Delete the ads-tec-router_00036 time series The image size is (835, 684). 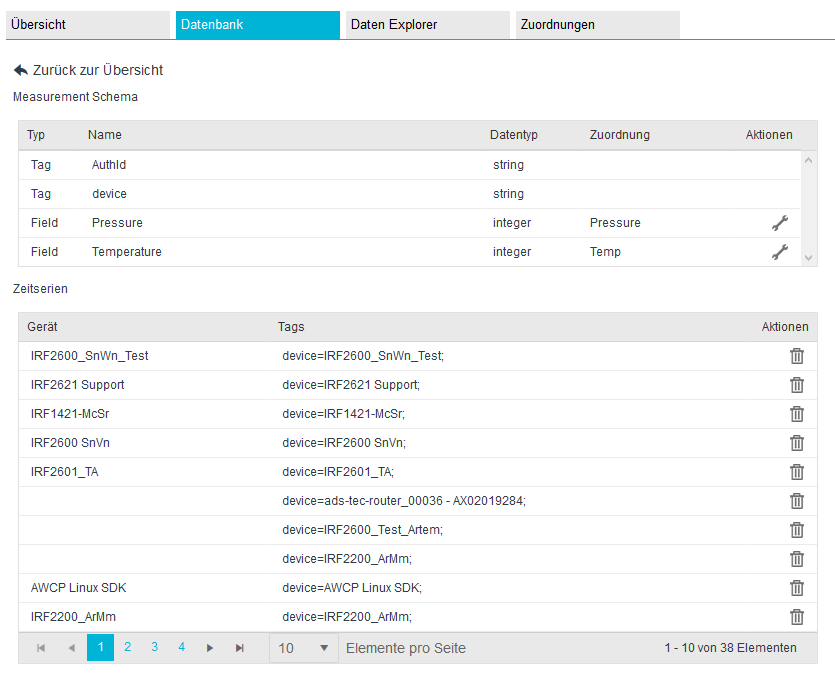797,501
